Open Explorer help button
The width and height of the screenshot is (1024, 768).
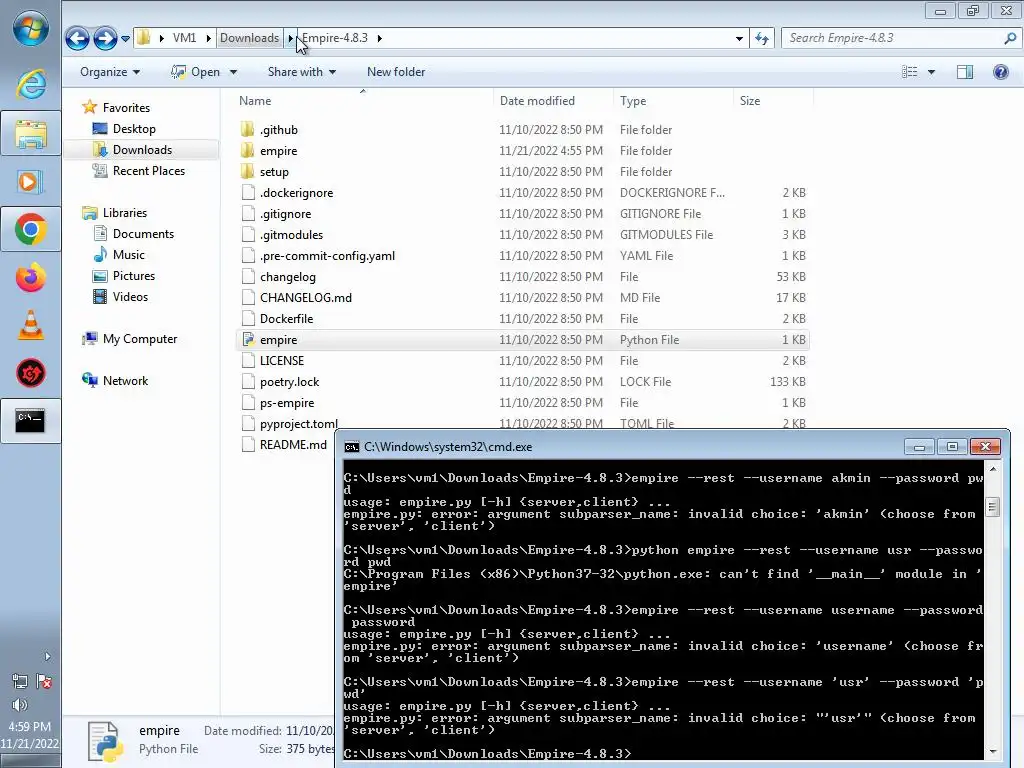pyautogui.click(x=1000, y=72)
